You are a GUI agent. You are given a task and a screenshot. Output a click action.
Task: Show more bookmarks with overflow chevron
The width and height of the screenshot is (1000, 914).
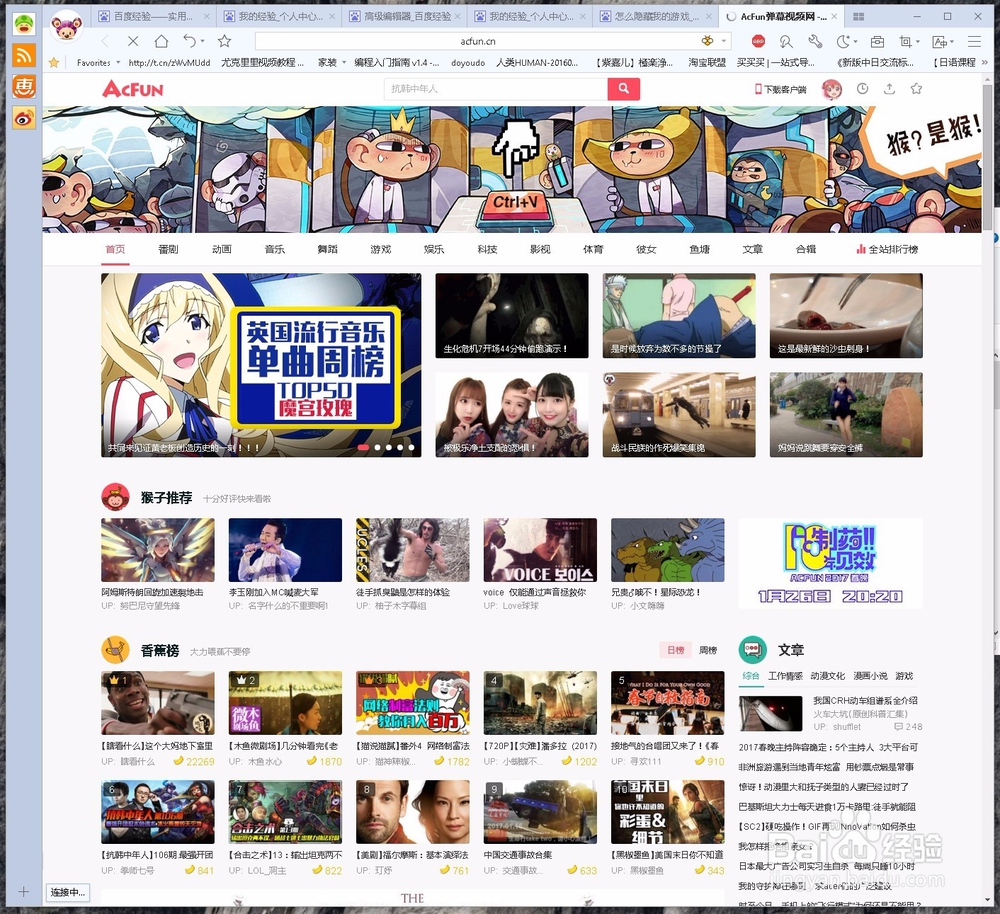(985, 63)
